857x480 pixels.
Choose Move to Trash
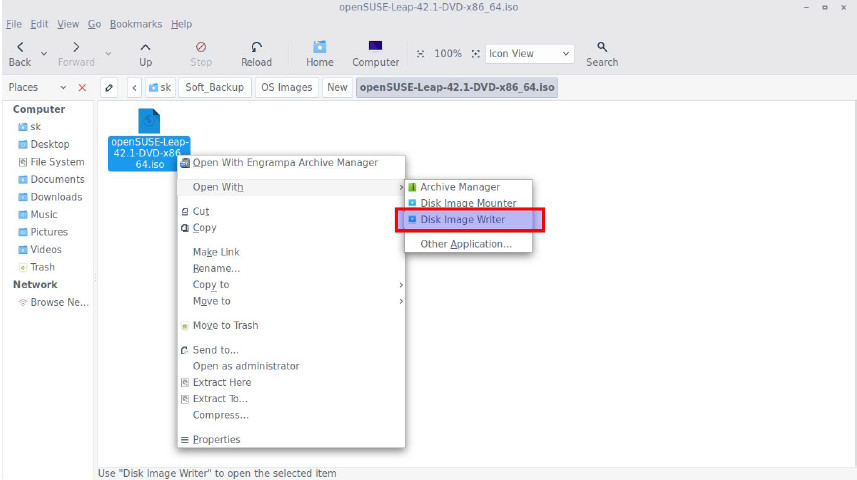coord(291,325)
